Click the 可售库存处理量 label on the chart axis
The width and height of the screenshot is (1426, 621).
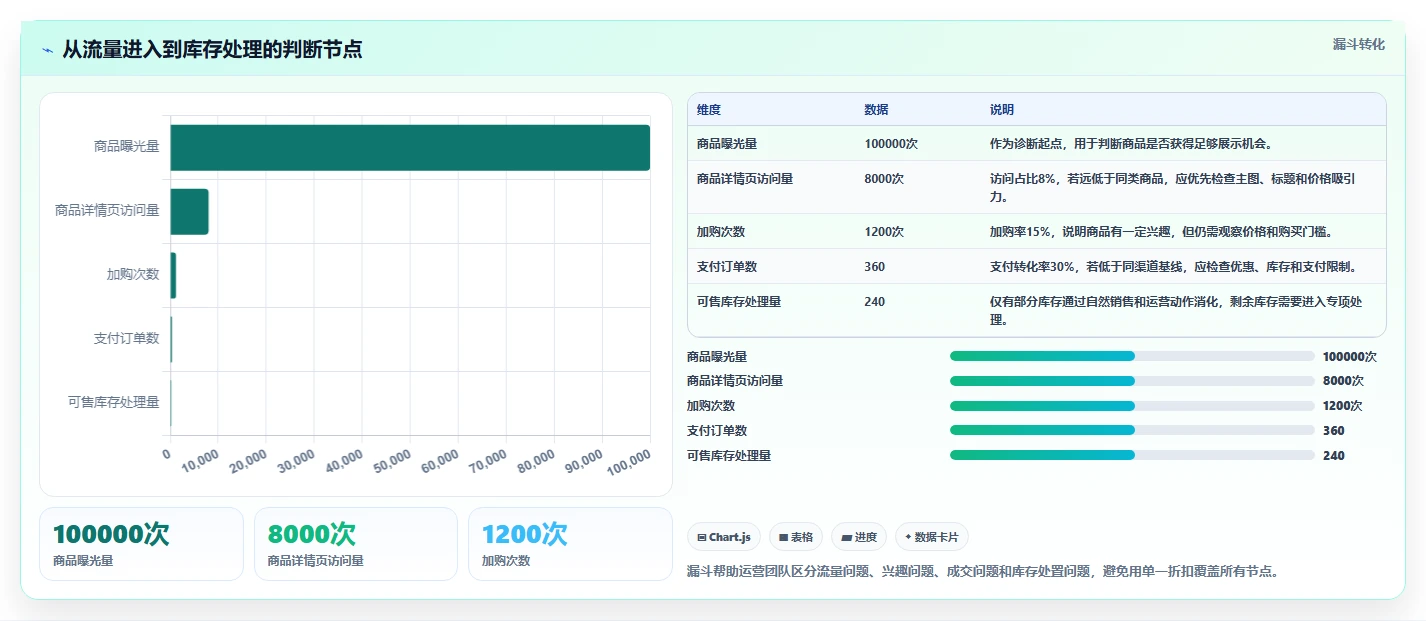pos(113,402)
